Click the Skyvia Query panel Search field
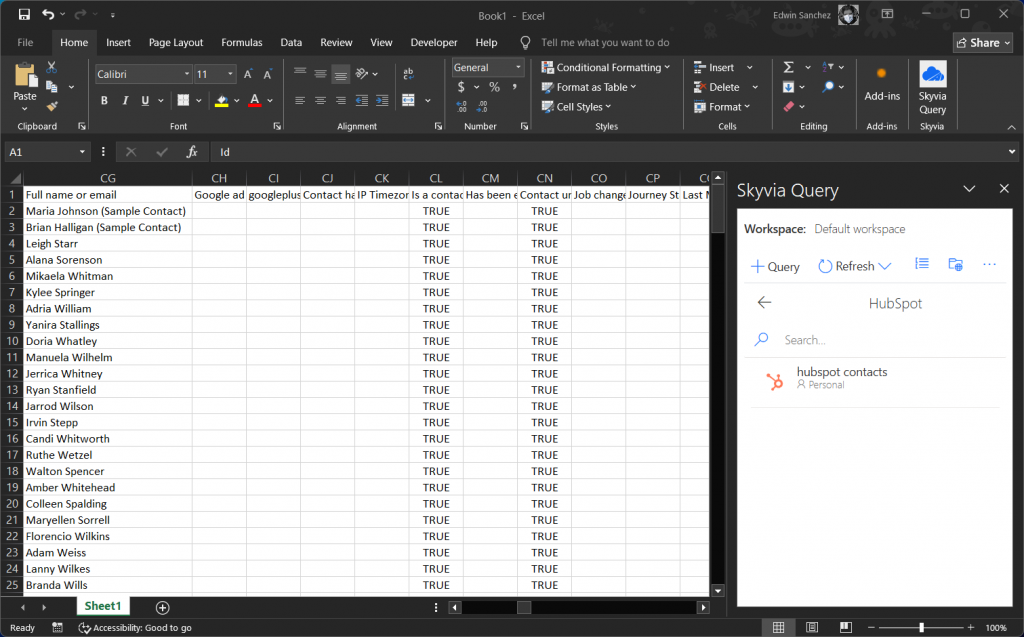This screenshot has width=1024, height=637. point(875,340)
